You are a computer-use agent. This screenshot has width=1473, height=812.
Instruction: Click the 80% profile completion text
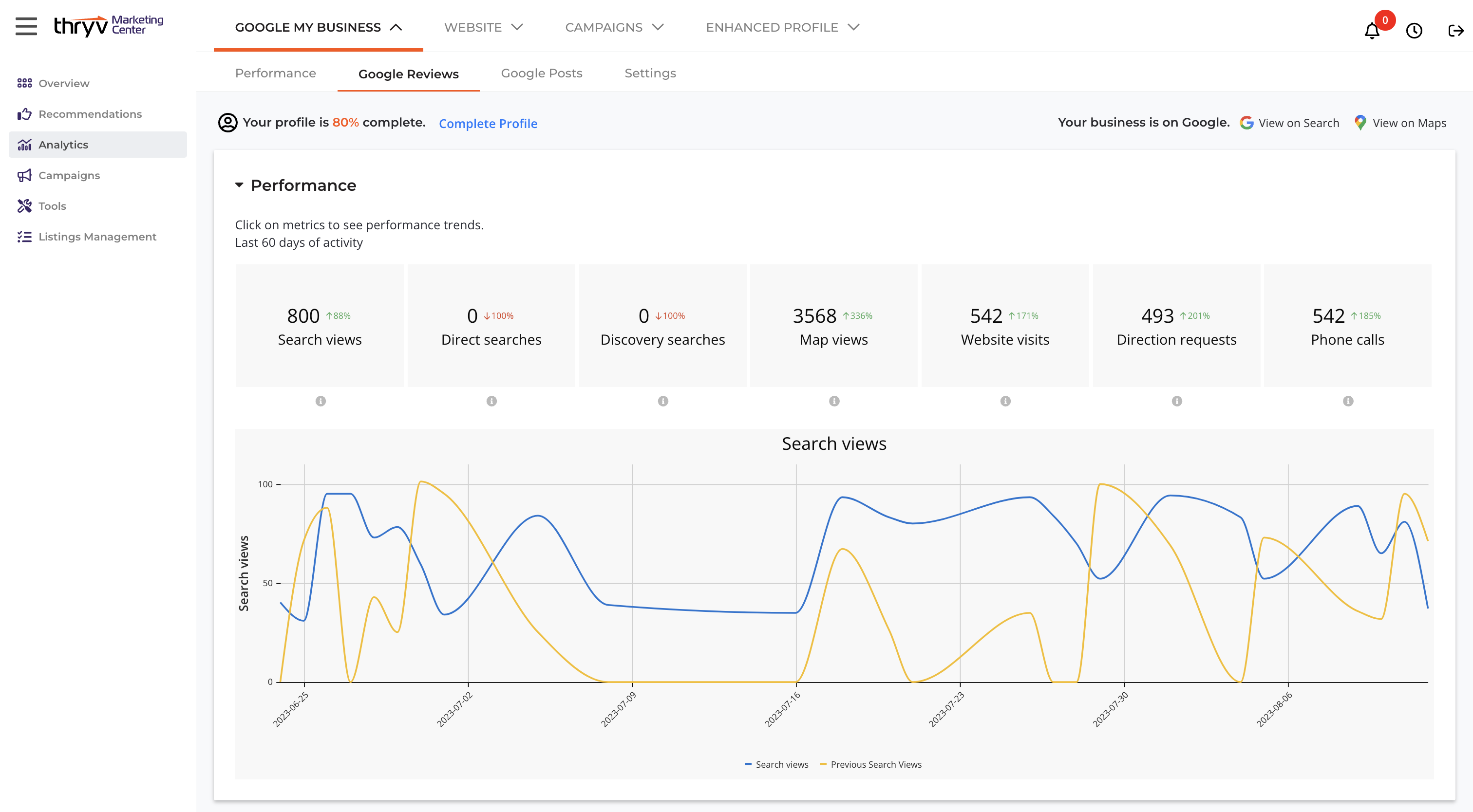(x=345, y=122)
